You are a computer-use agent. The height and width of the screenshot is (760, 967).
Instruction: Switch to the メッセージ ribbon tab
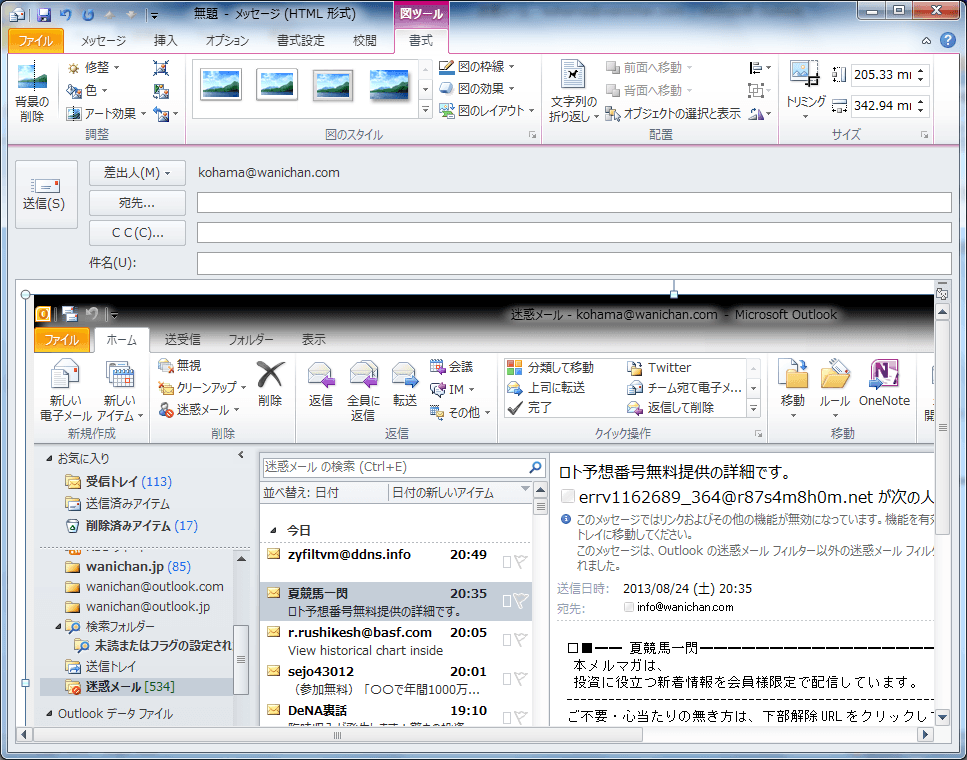click(x=103, y=41)
